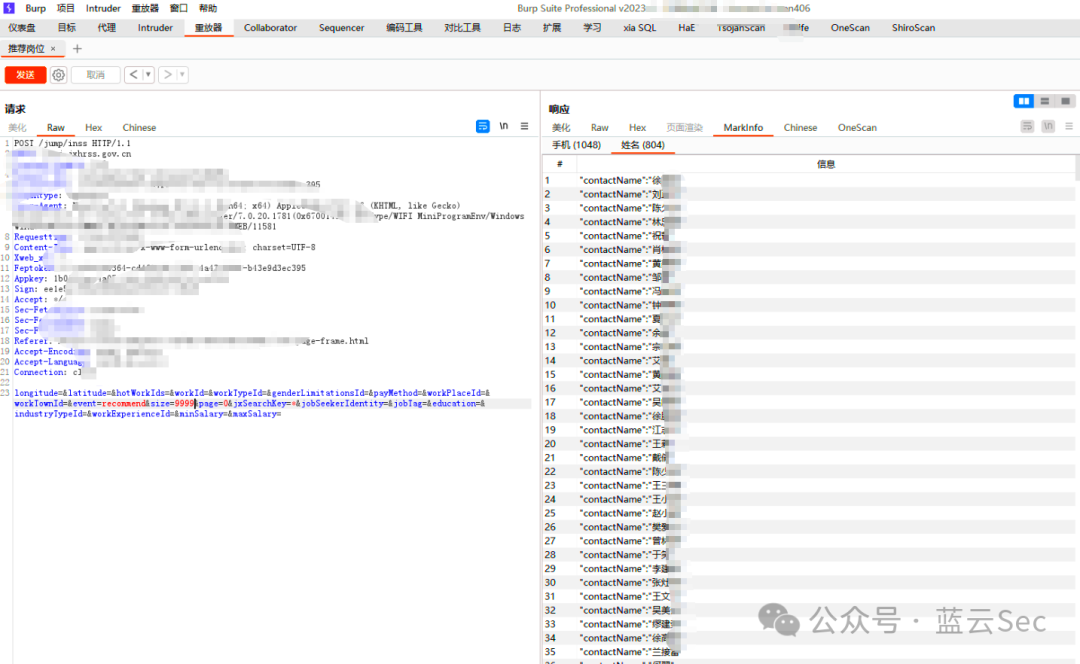This screenshot has width=1080, height=664.
Task: Open the Burp menu
Action: [35, 8]
